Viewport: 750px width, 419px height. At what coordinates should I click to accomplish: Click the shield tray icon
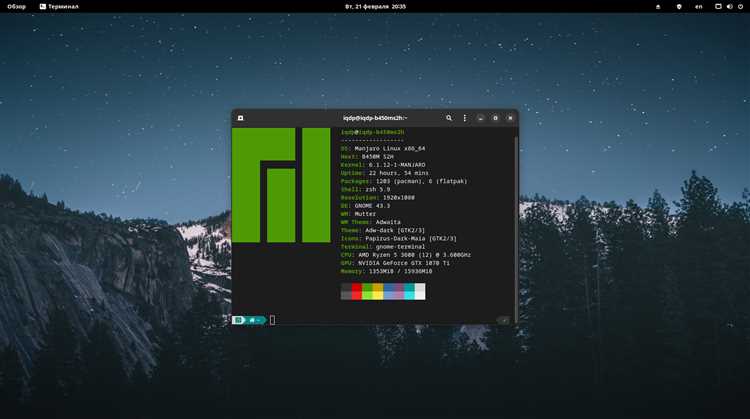click(679, 7)
